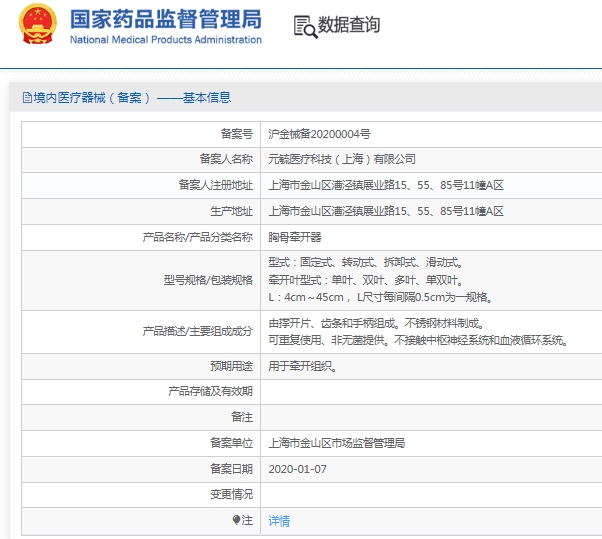Select the filing date 2020-01-07

pos(298,469)
